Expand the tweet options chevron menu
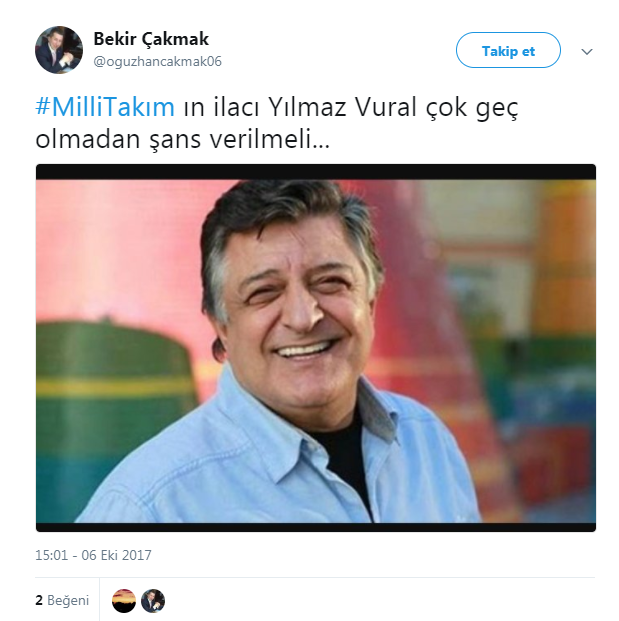Image resolution: width=619 pixels, height=621 pixels. (587, 51)
